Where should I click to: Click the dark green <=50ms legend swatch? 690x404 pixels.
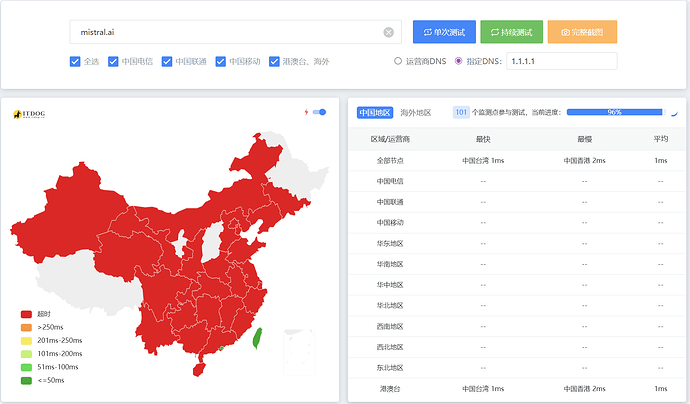26,380
